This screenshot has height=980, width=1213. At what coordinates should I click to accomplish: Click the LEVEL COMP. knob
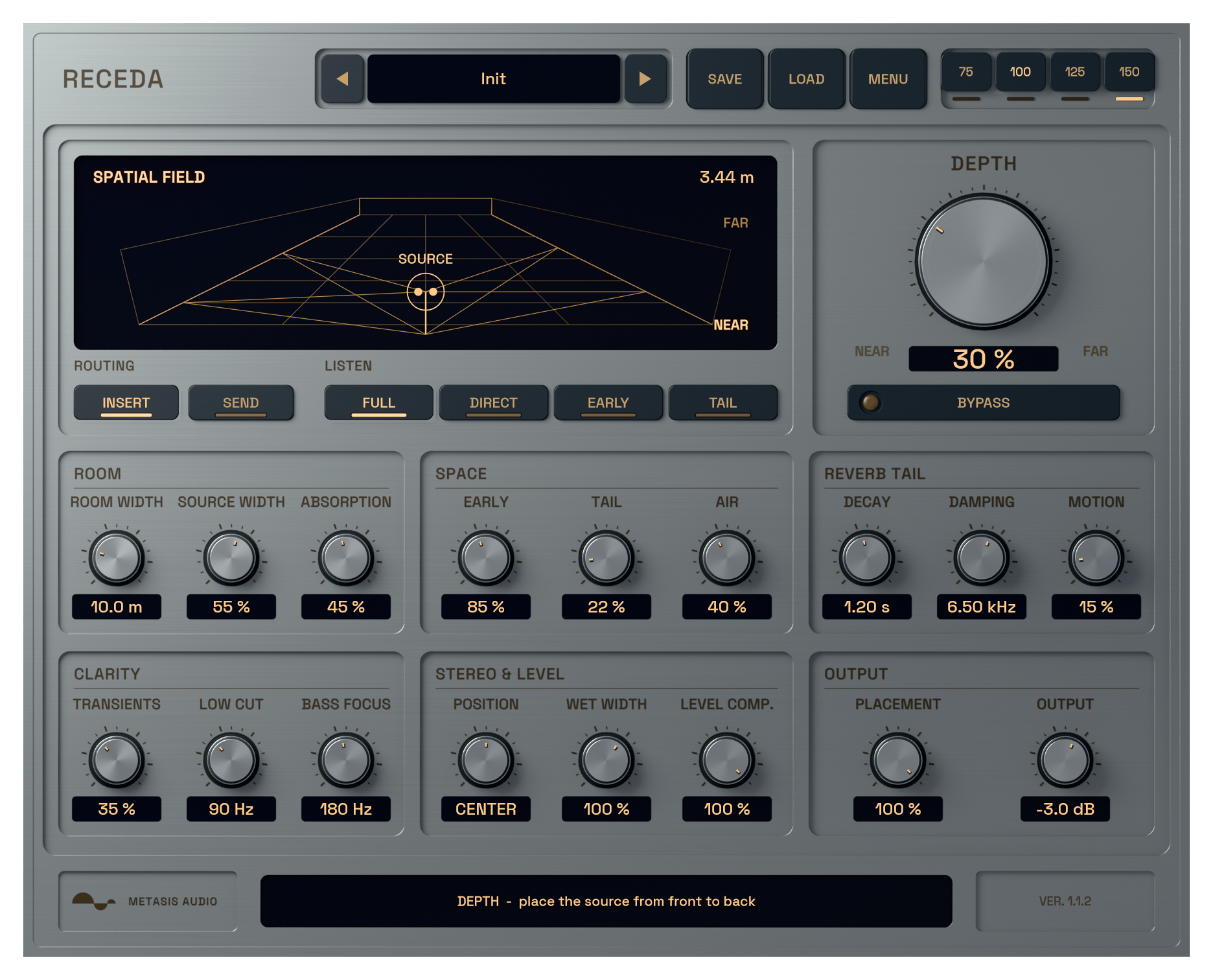pyautogui.click(x=727, y=760)
